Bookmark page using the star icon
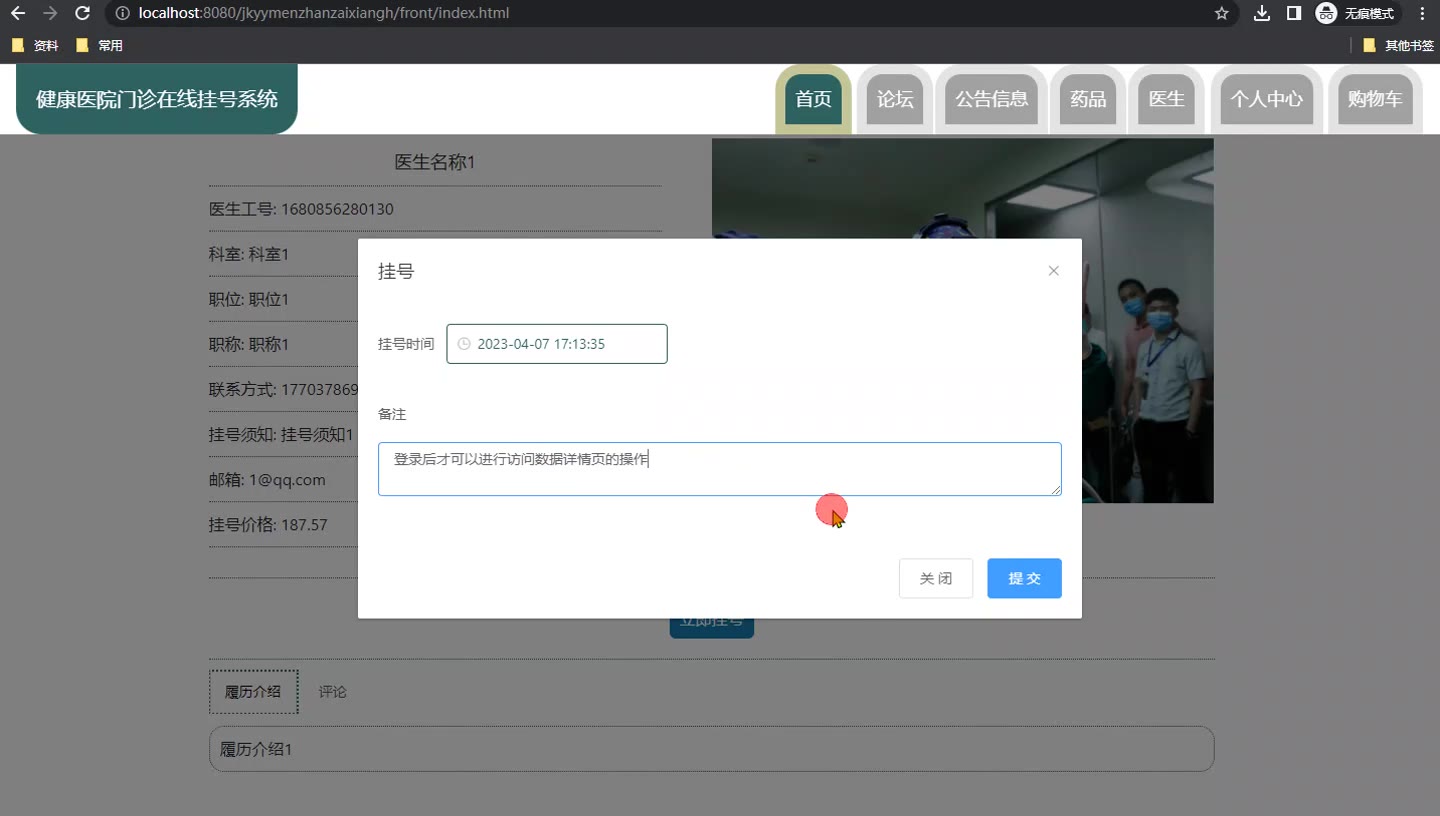This screenshot has height=816, width=1440. click(x=1221, y=13)
